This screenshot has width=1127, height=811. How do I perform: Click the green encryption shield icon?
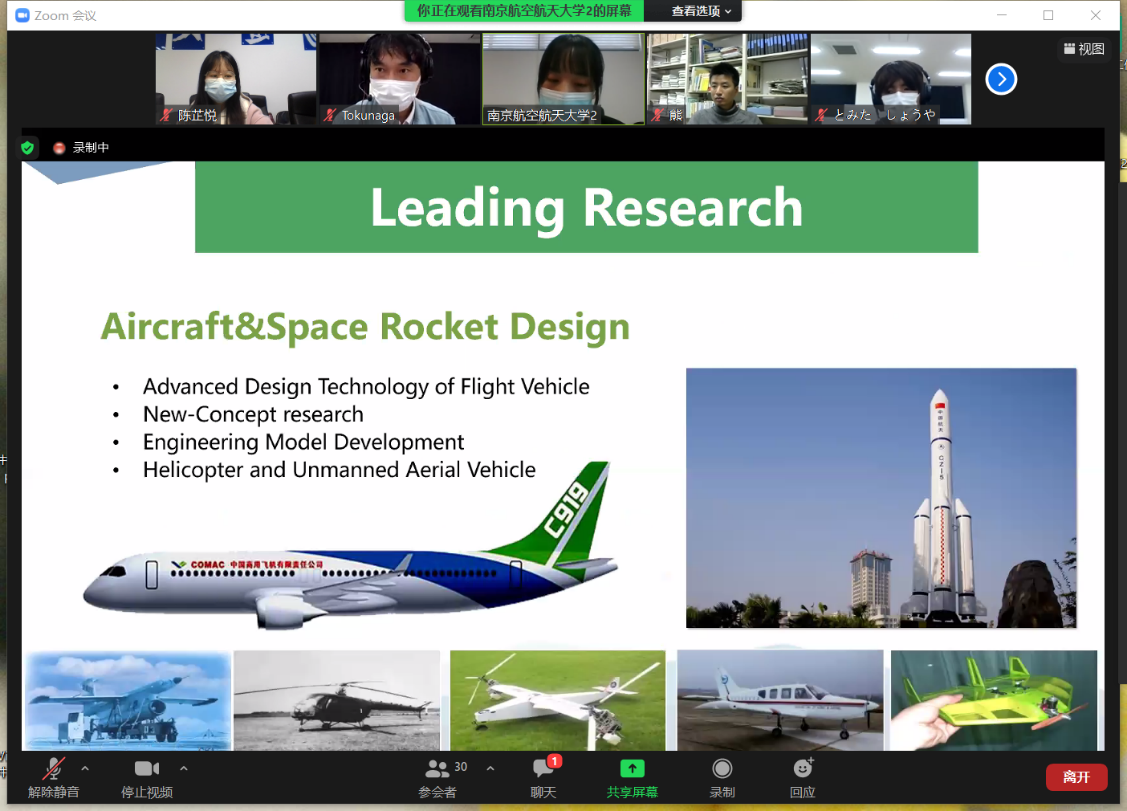click(x=28, y=148)
